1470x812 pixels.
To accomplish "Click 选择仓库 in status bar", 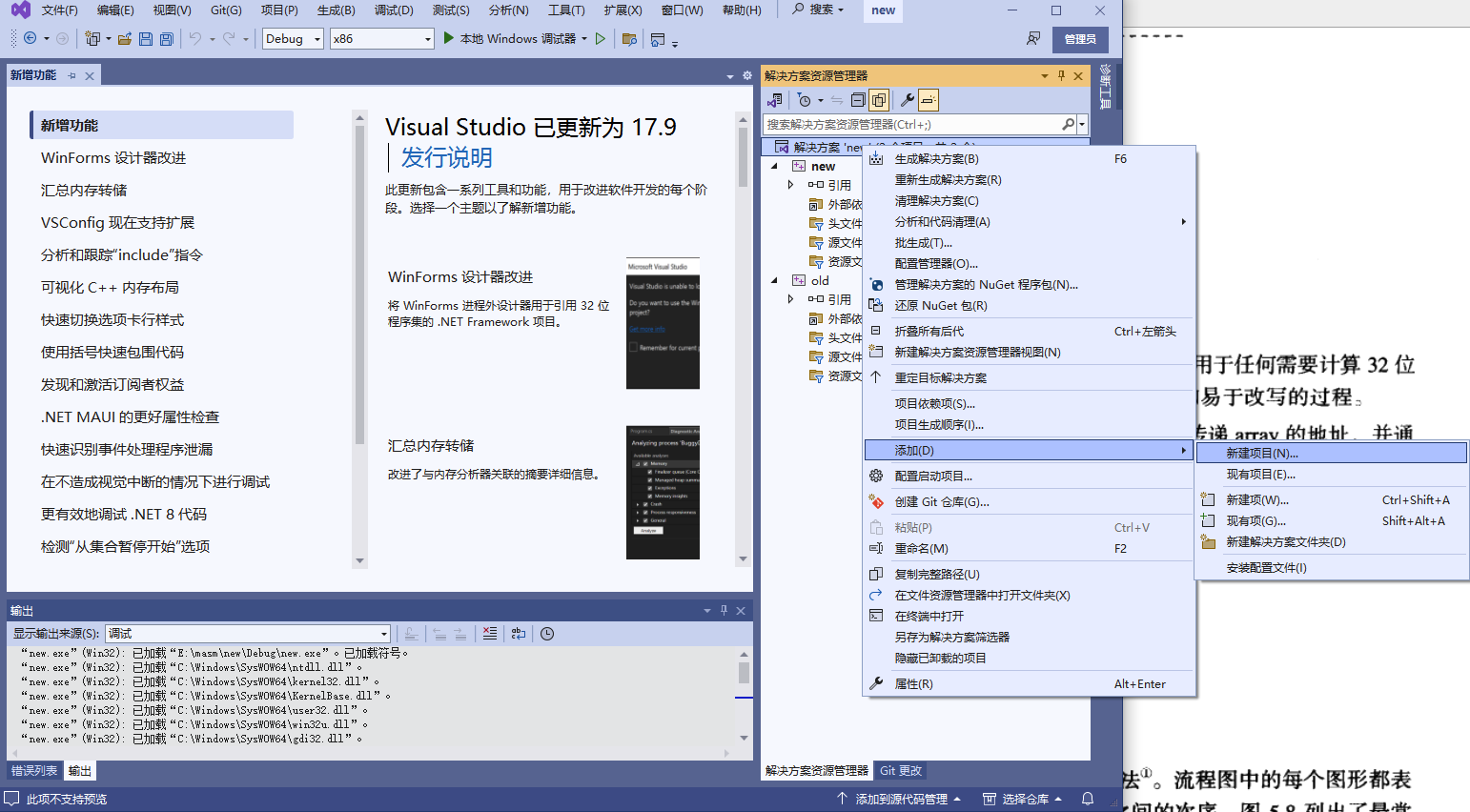I will pyautogui.click(x=1023, y=799).
